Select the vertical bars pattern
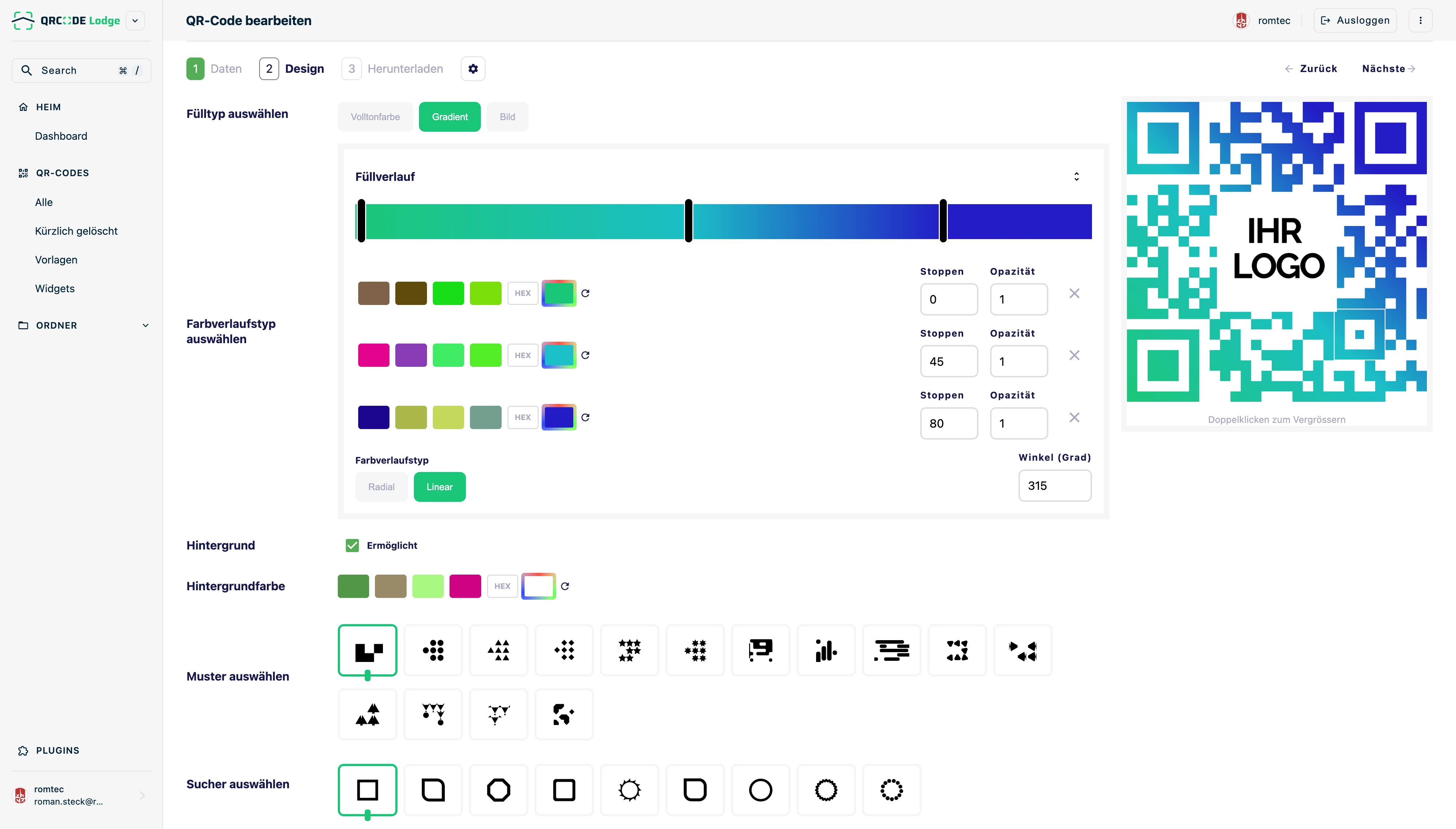 [x=826, y=650]
